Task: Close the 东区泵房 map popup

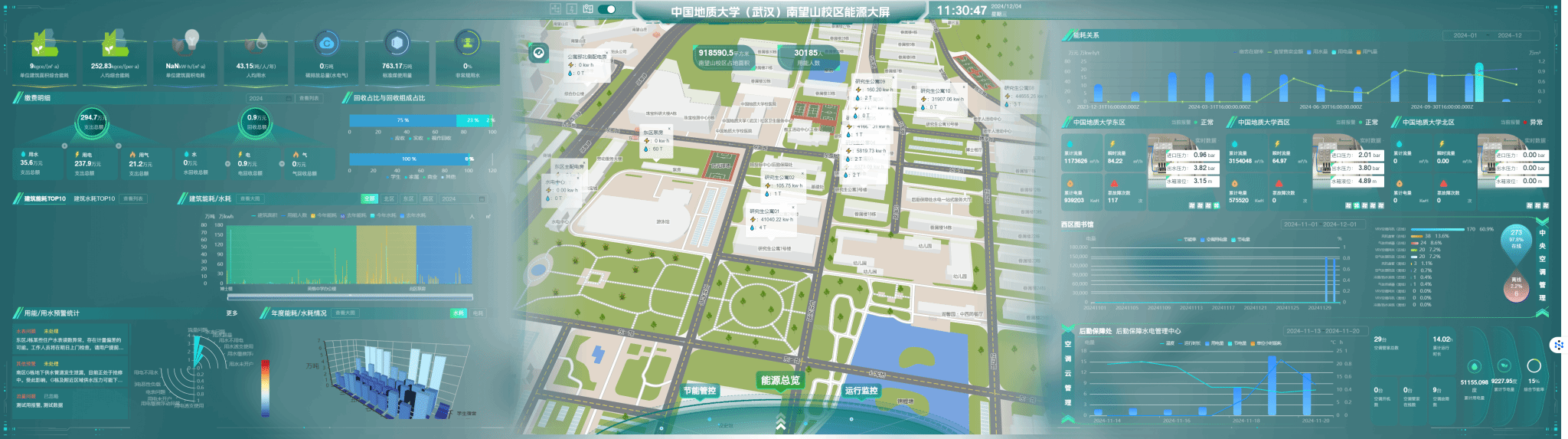Action: click(668, 129)
